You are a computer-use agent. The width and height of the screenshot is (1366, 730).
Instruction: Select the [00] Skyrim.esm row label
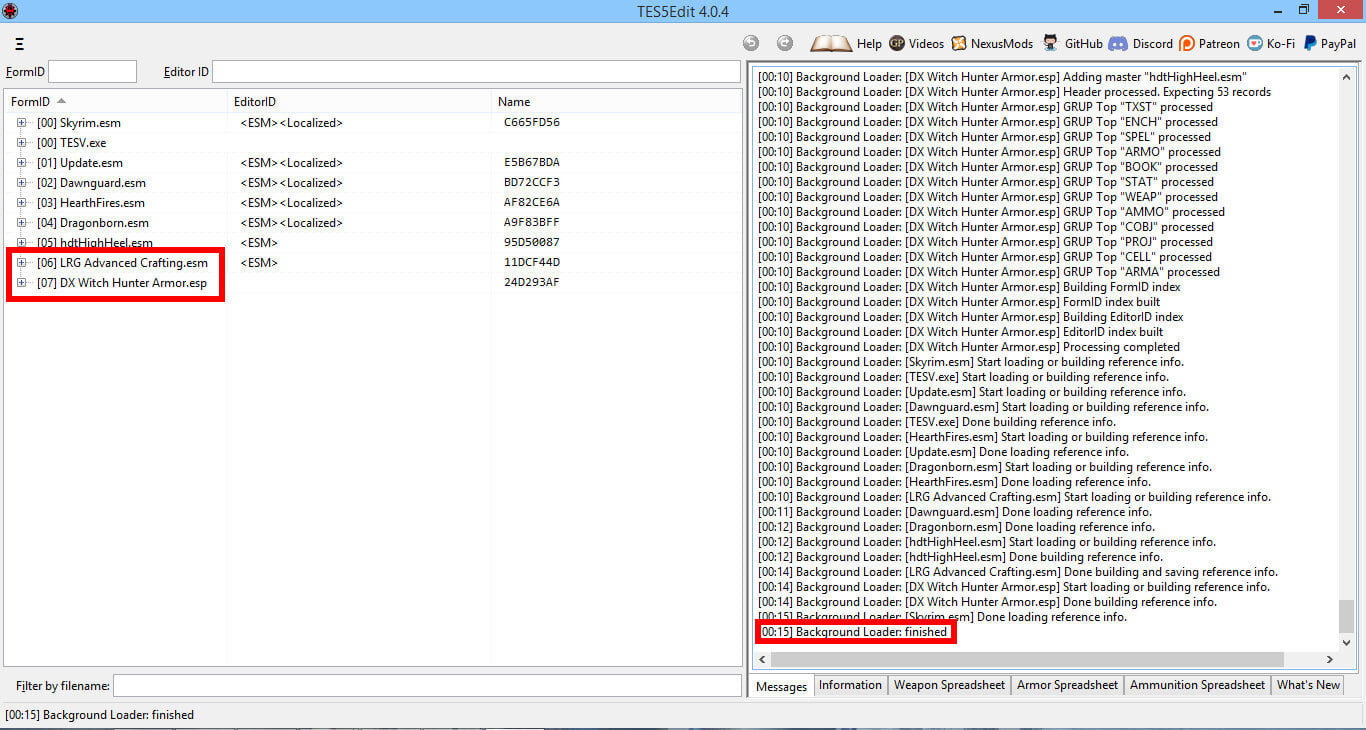(79, 123)
